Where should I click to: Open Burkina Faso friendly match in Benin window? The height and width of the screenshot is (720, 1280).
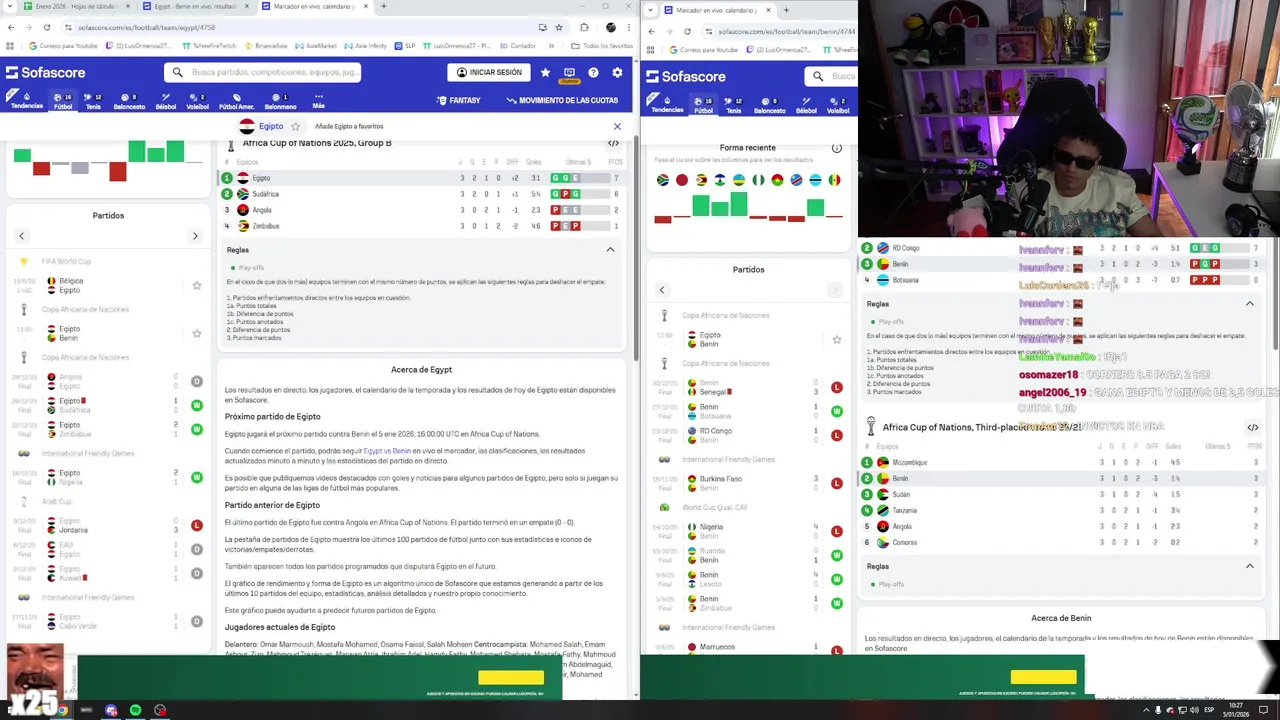pos(750,483)
